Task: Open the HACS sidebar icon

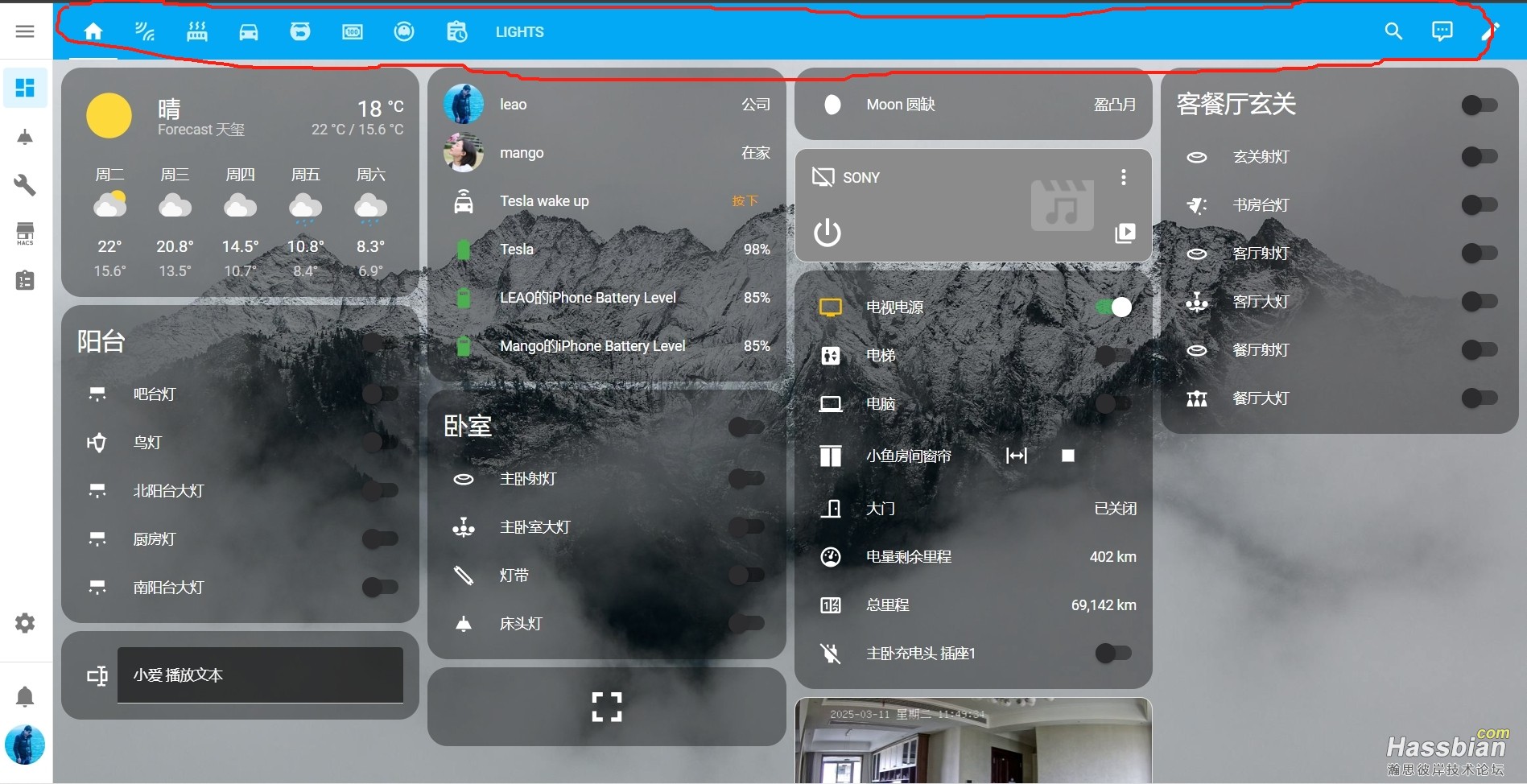Action: tap(25, 233)
